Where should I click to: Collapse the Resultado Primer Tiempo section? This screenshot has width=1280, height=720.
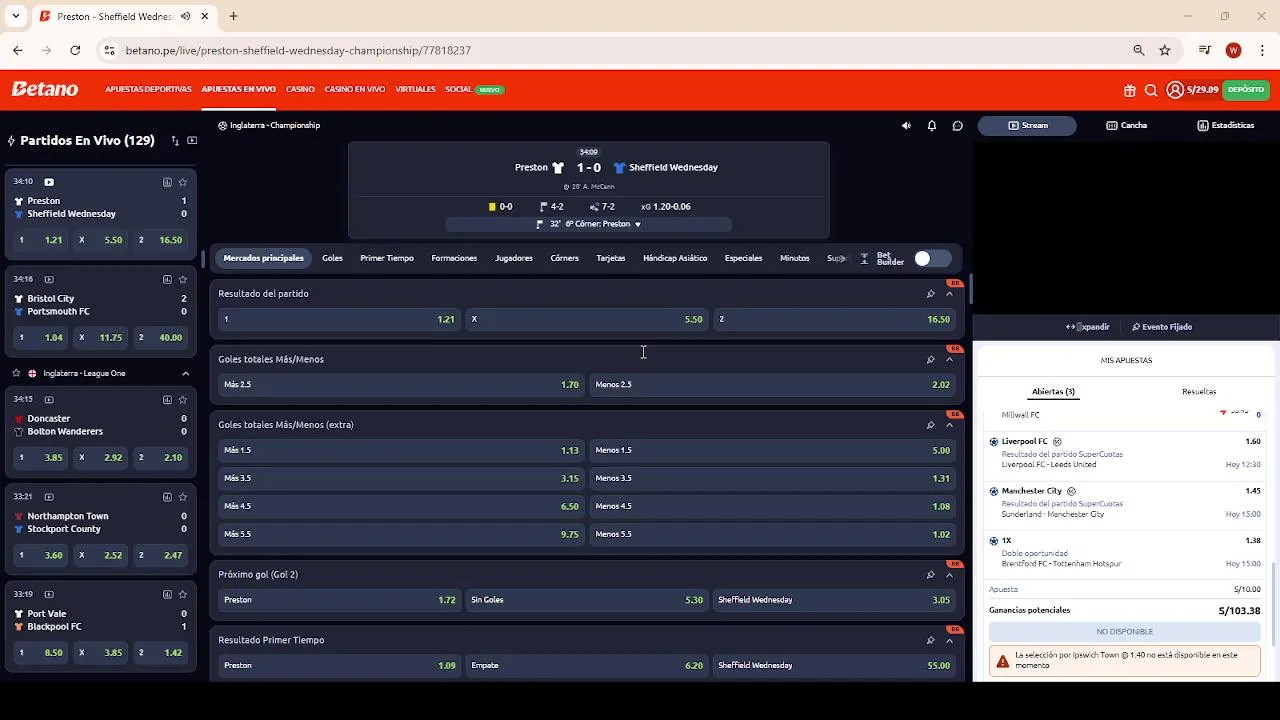pyautogui.click(x=949, y=641)
